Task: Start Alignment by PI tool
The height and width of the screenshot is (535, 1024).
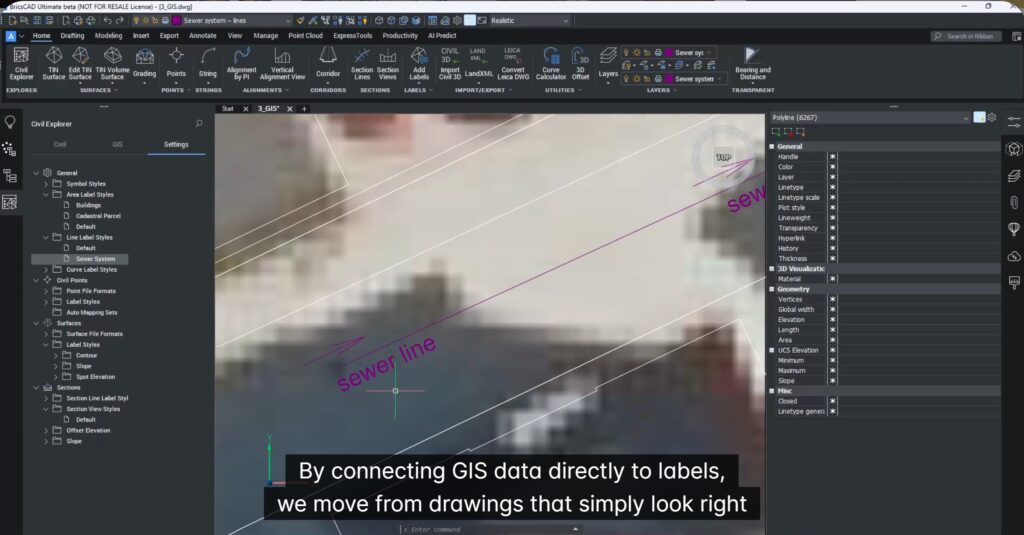Action: pos(242,63)
